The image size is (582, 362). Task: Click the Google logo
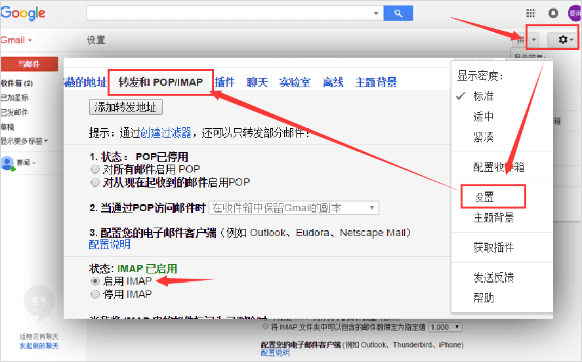23,13
